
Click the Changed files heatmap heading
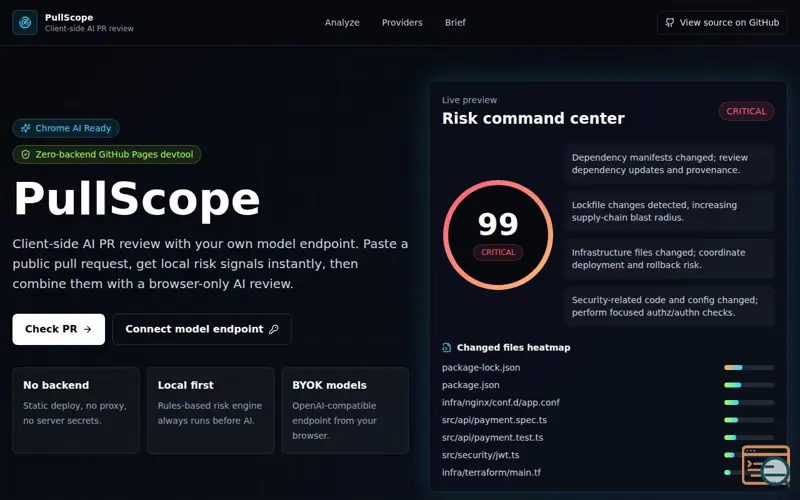tap(513, 347)
